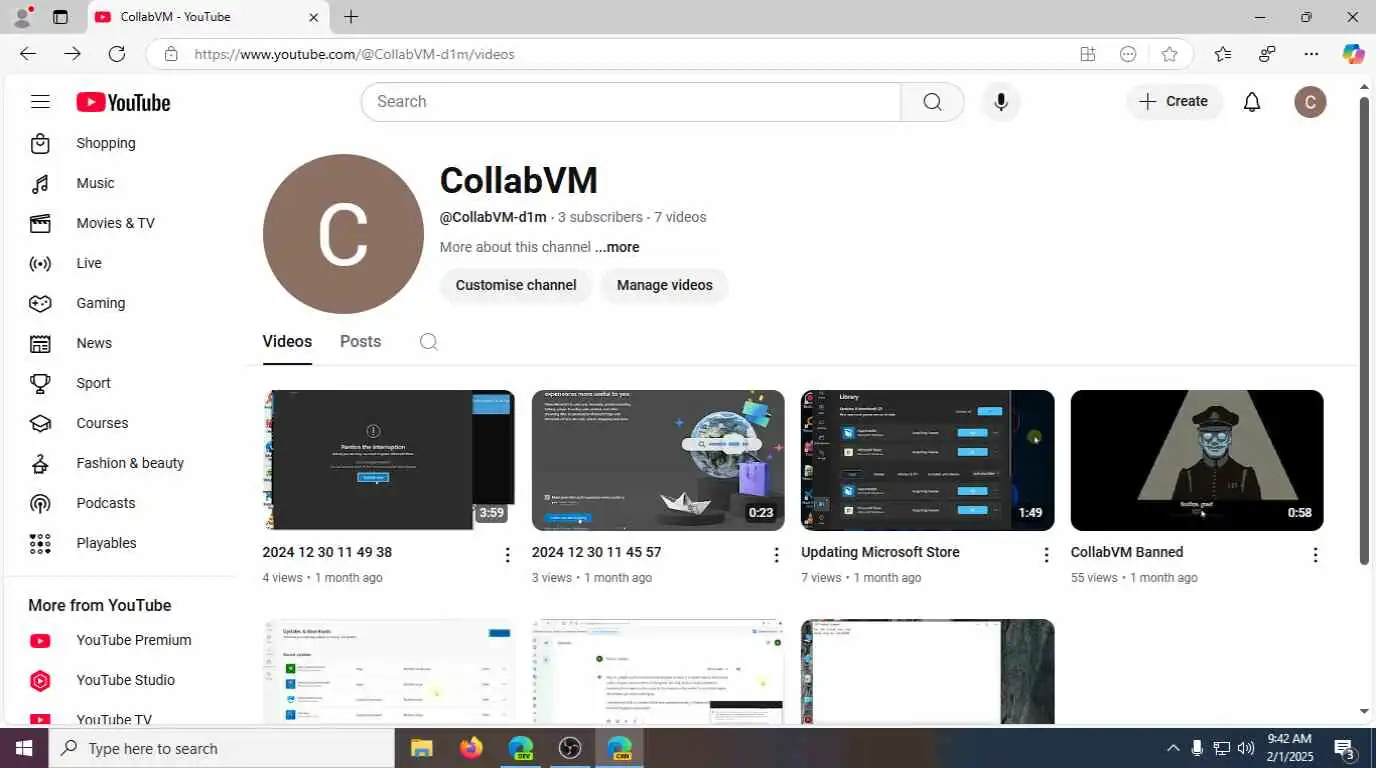The width and height of the screenshot is (1376, 768).
Task: Click "3 subscribers" text
Action: [600, 217]
